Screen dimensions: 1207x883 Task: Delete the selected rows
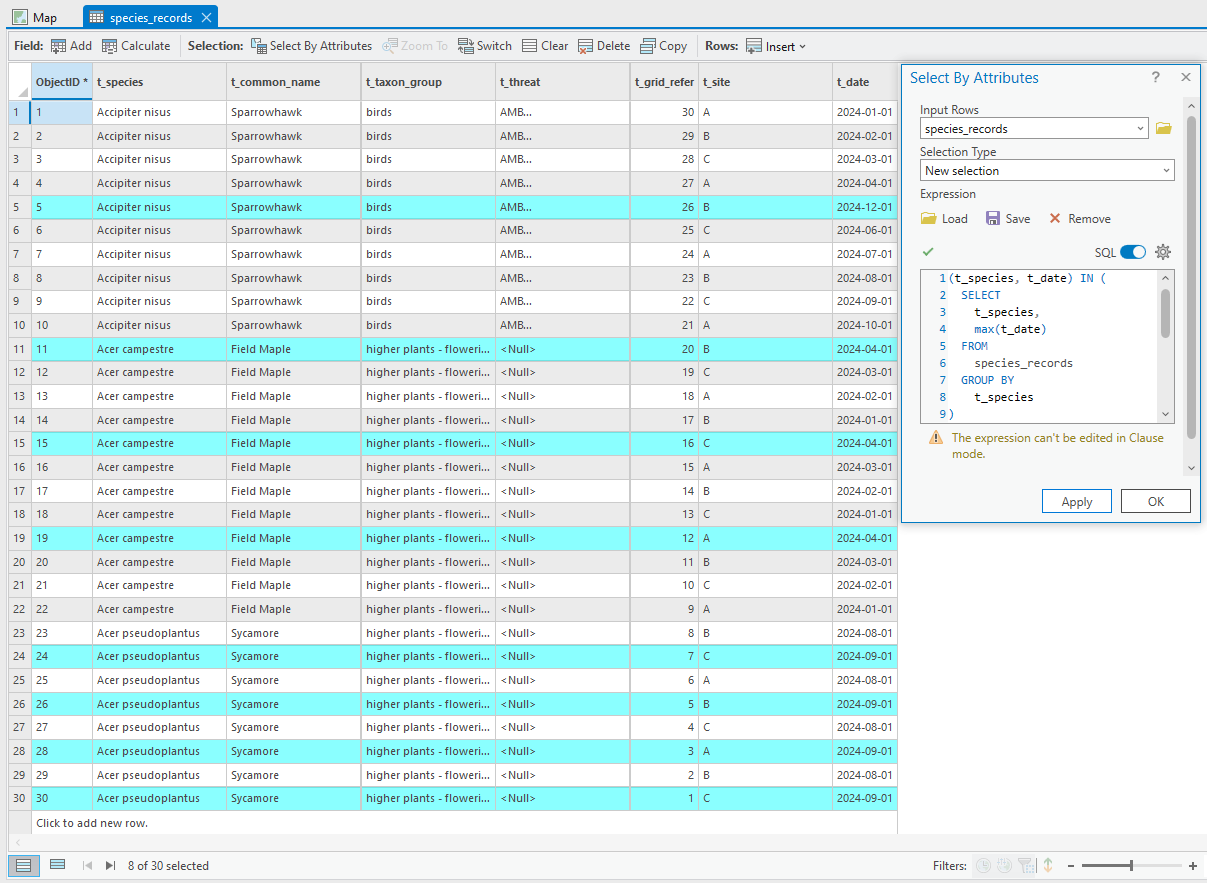pyautogui.click(x=603, y=46)
